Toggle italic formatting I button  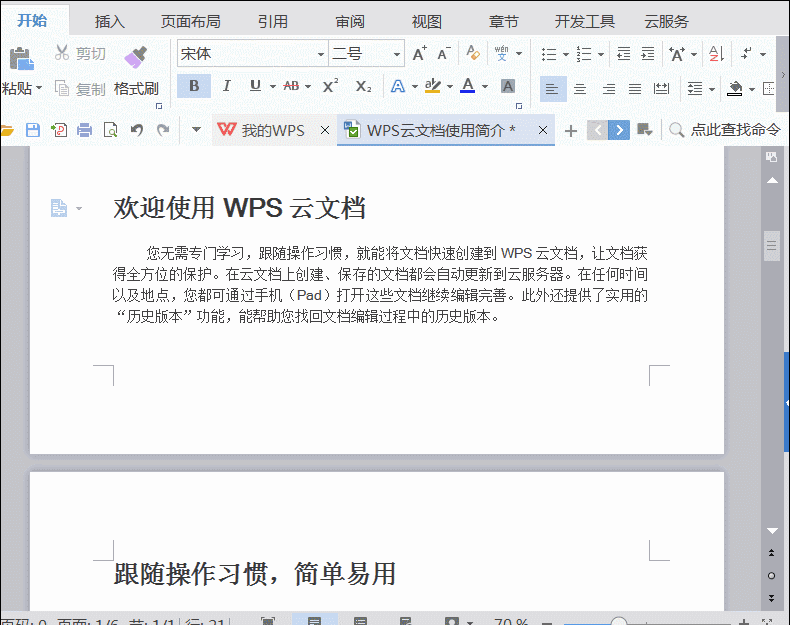click(227, 86)
